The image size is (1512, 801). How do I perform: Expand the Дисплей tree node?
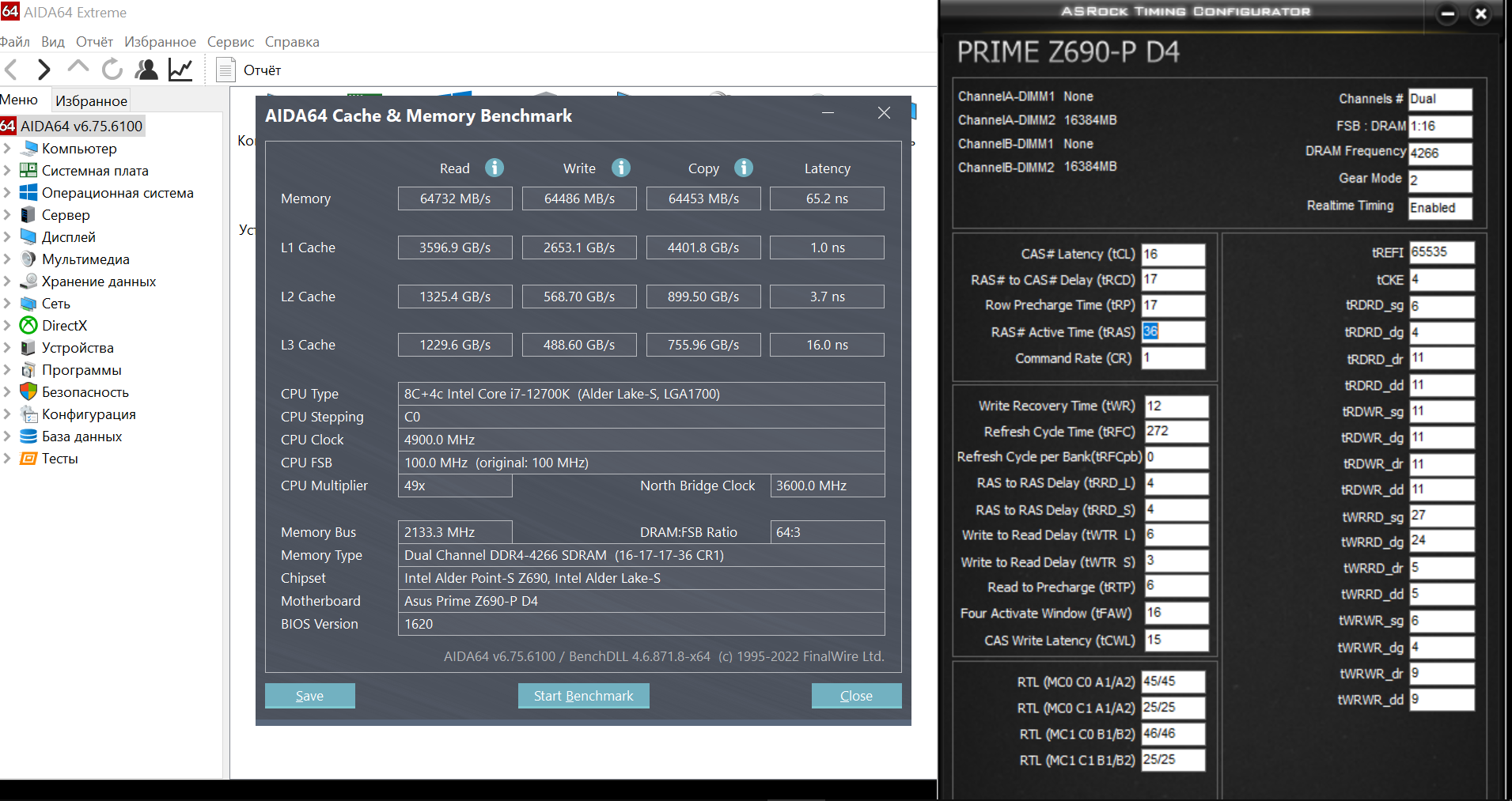[6, 236]
